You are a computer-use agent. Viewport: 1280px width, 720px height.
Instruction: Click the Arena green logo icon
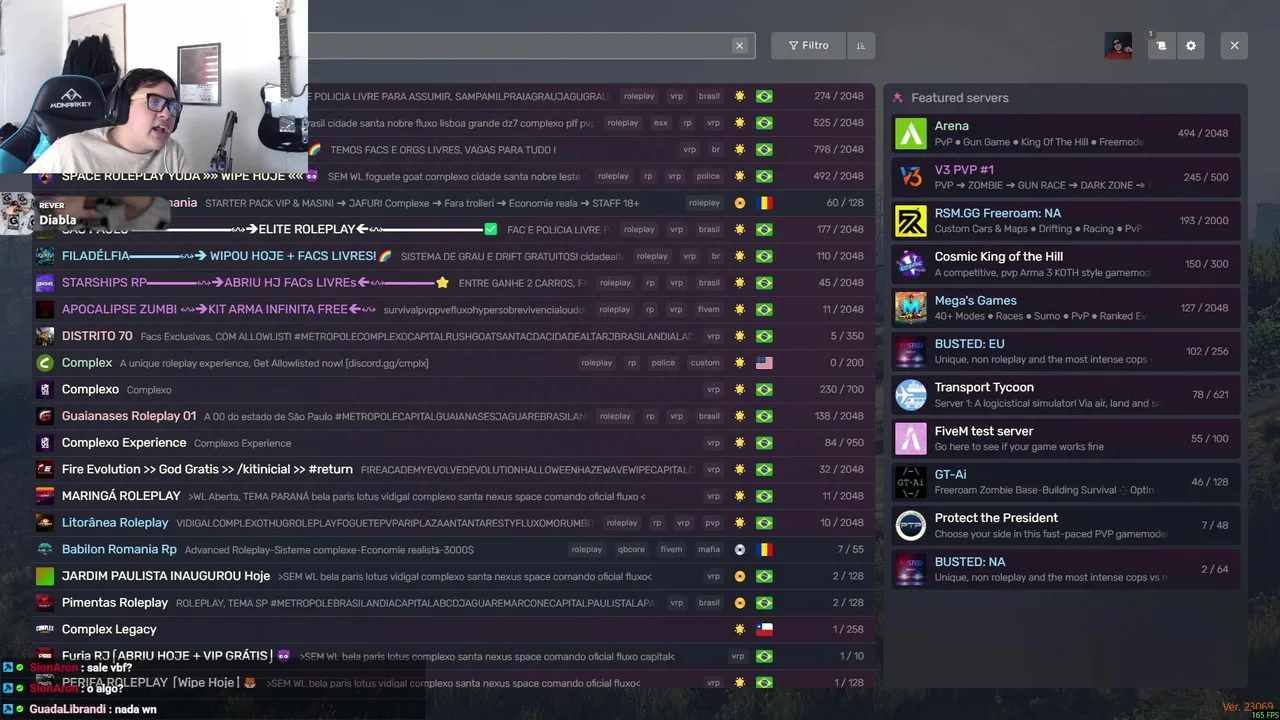point(911,133)
